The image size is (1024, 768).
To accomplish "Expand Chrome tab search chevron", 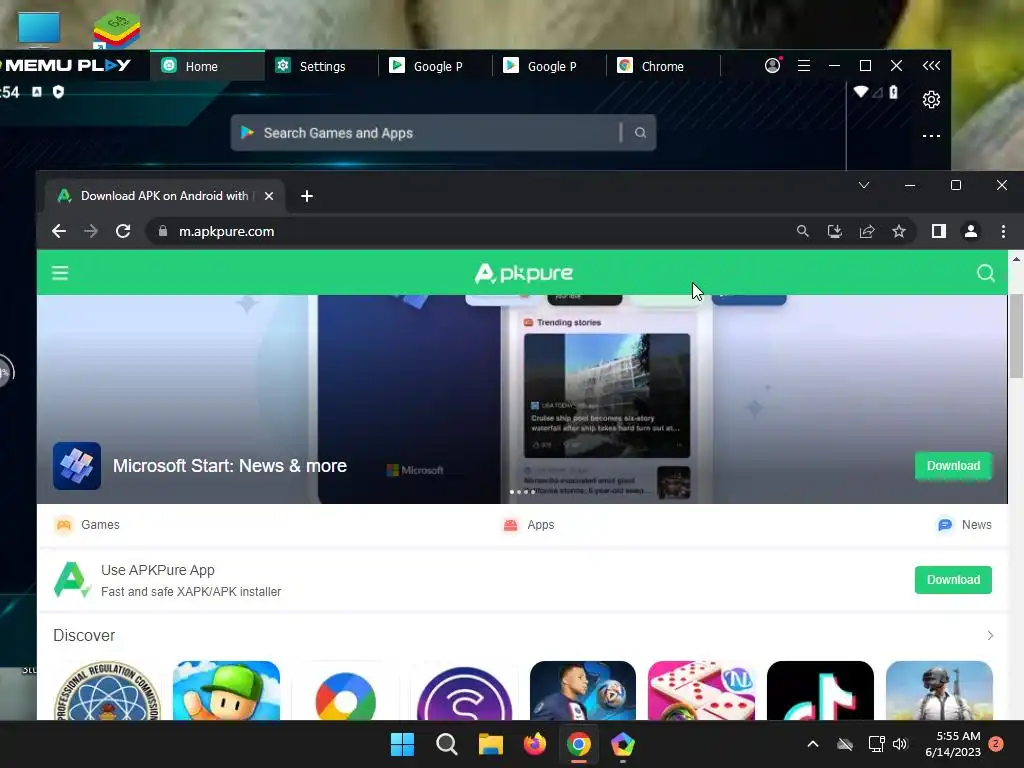I will [x=864, y=185].
